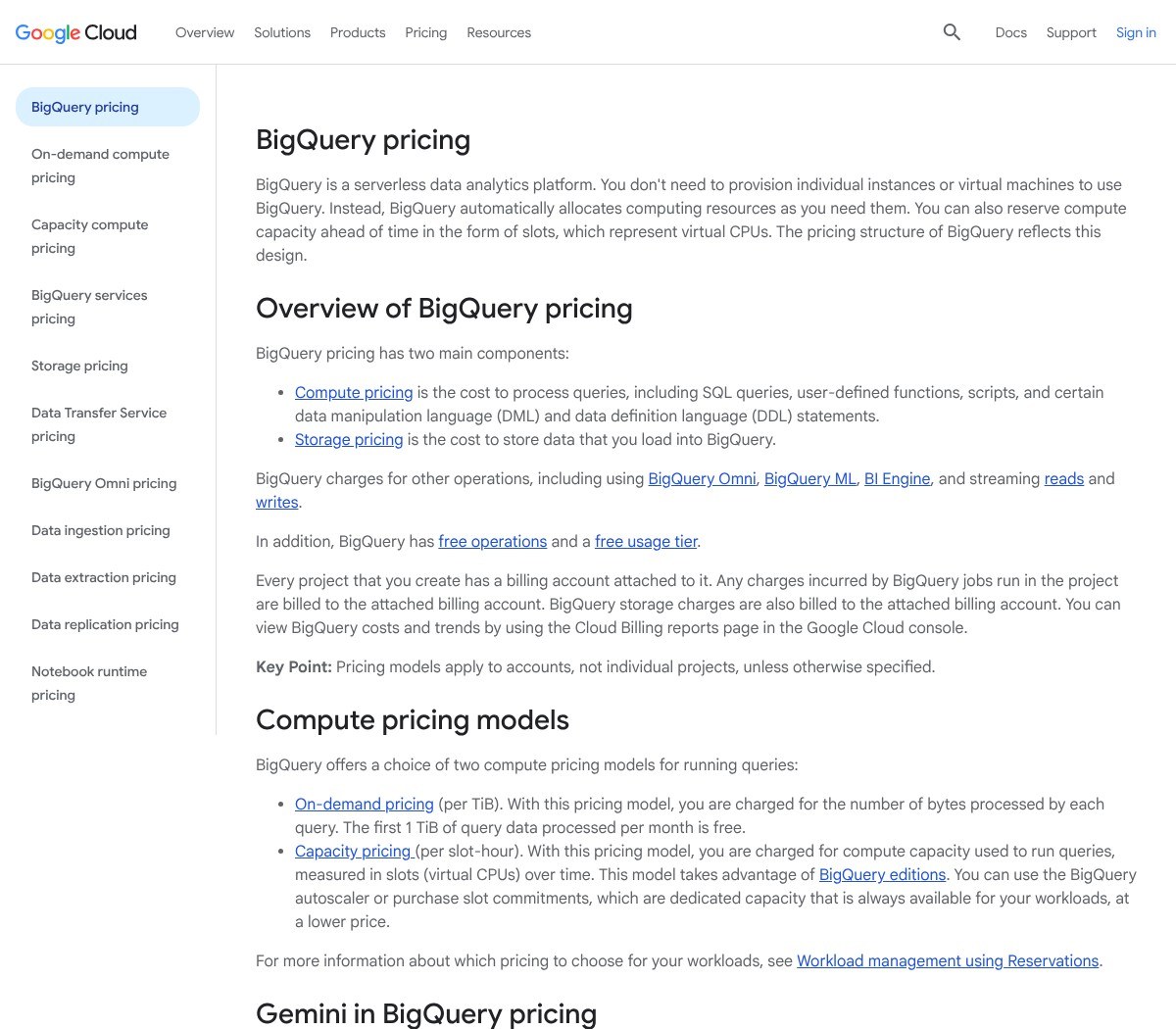This screenshot has height=1029, width=1176.
Task: Open the BigQuery ML link
Action: pos(810,478)
